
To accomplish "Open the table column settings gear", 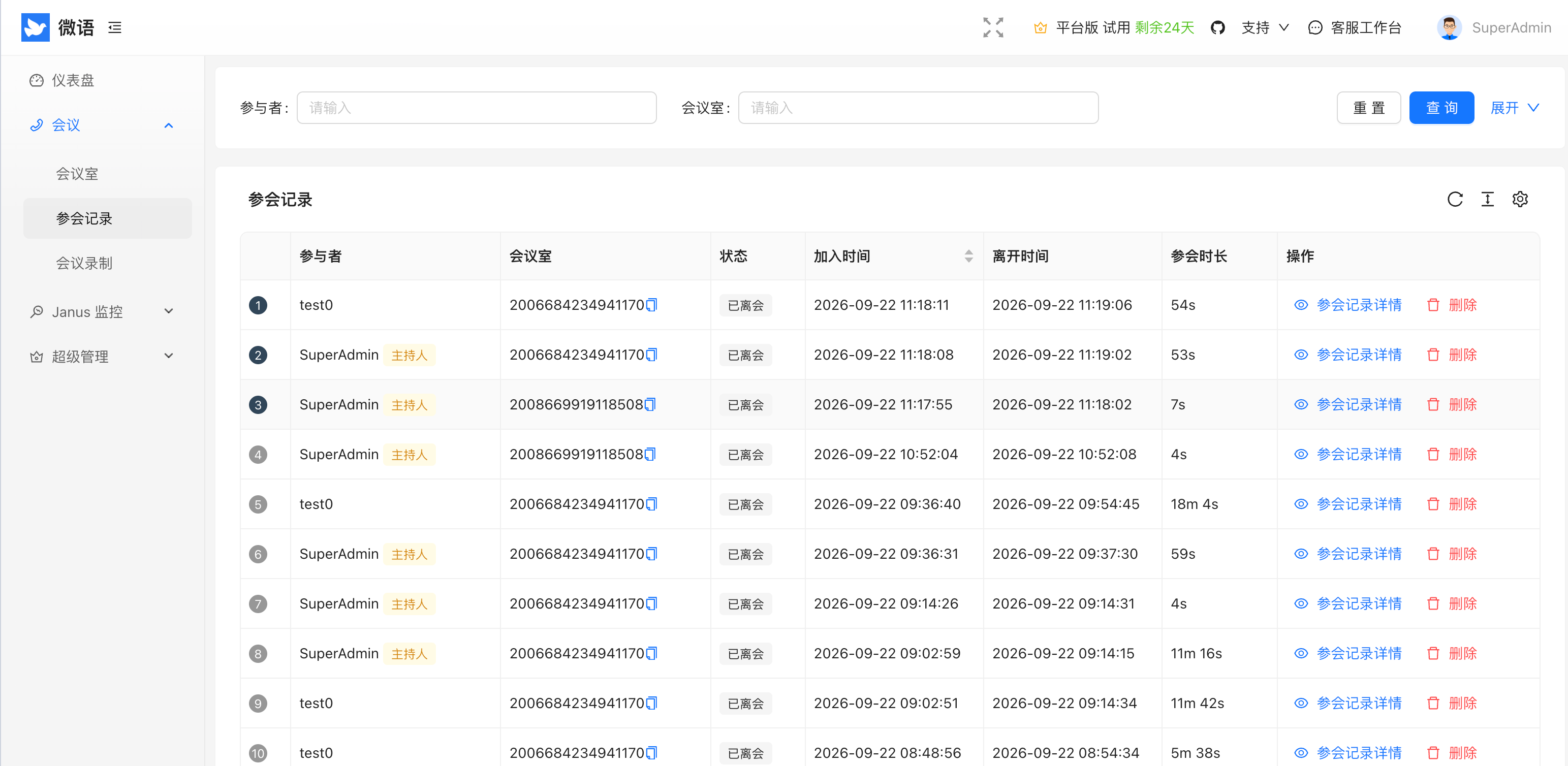I will pos(1520,199).
